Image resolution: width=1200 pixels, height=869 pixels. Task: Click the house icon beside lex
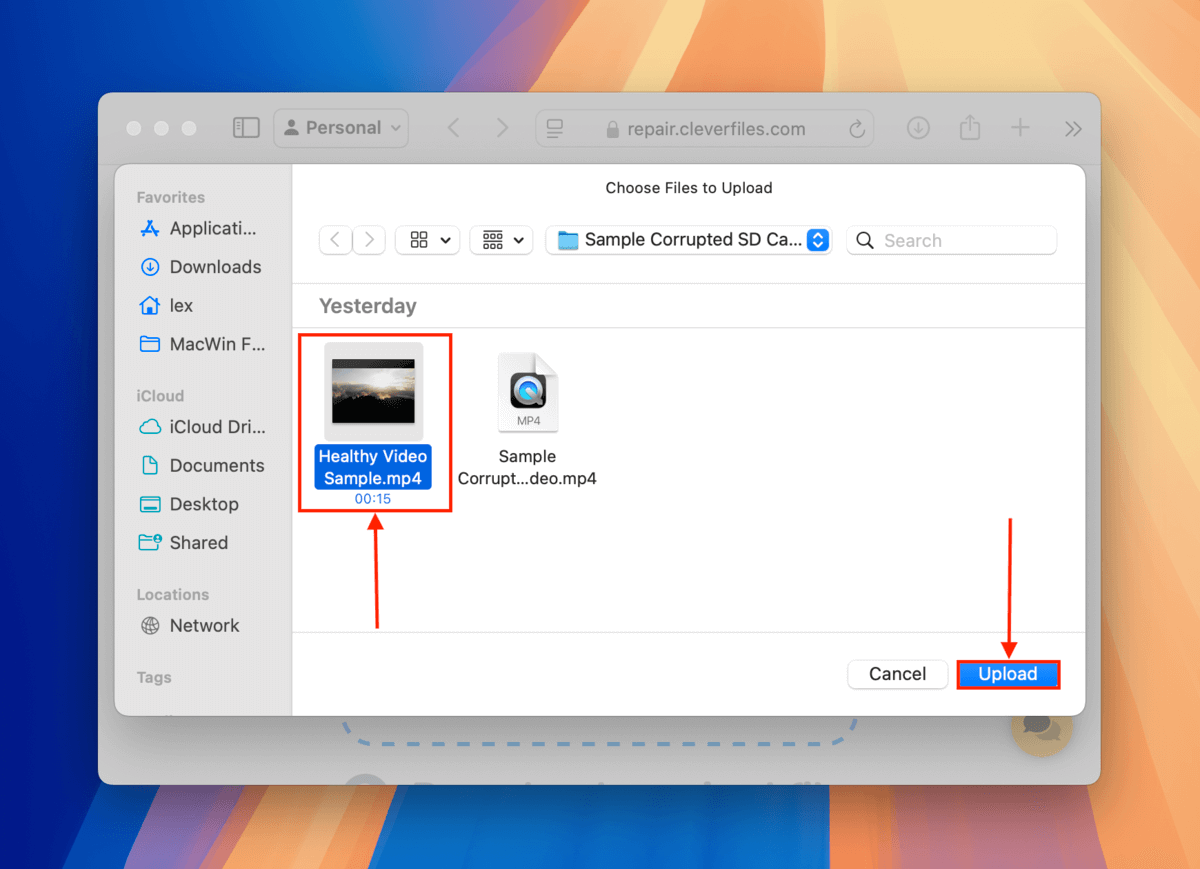click(x=150, y=306)
